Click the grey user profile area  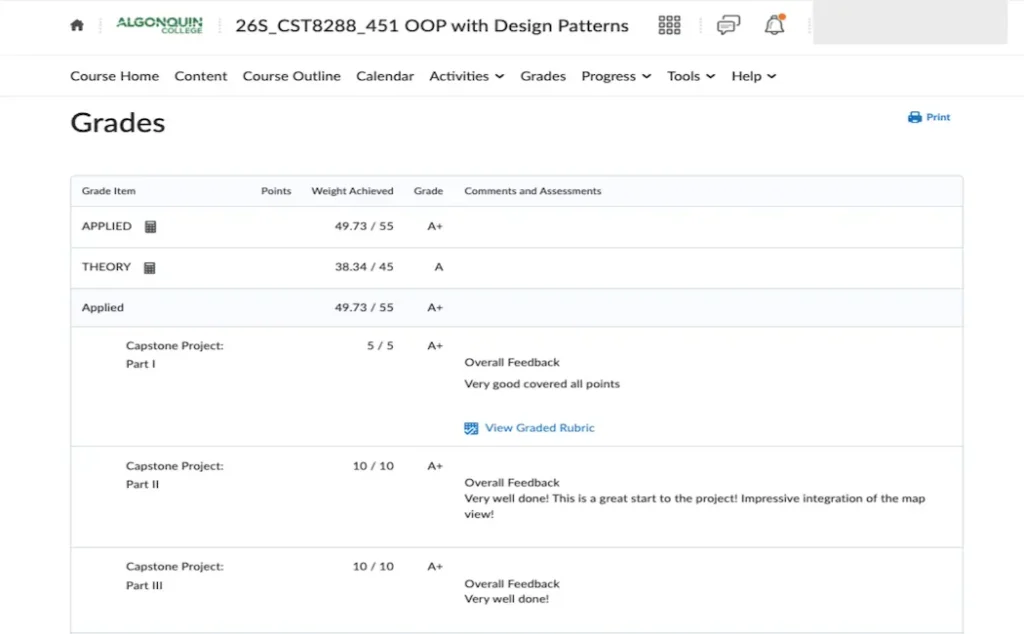pos(910,22)
